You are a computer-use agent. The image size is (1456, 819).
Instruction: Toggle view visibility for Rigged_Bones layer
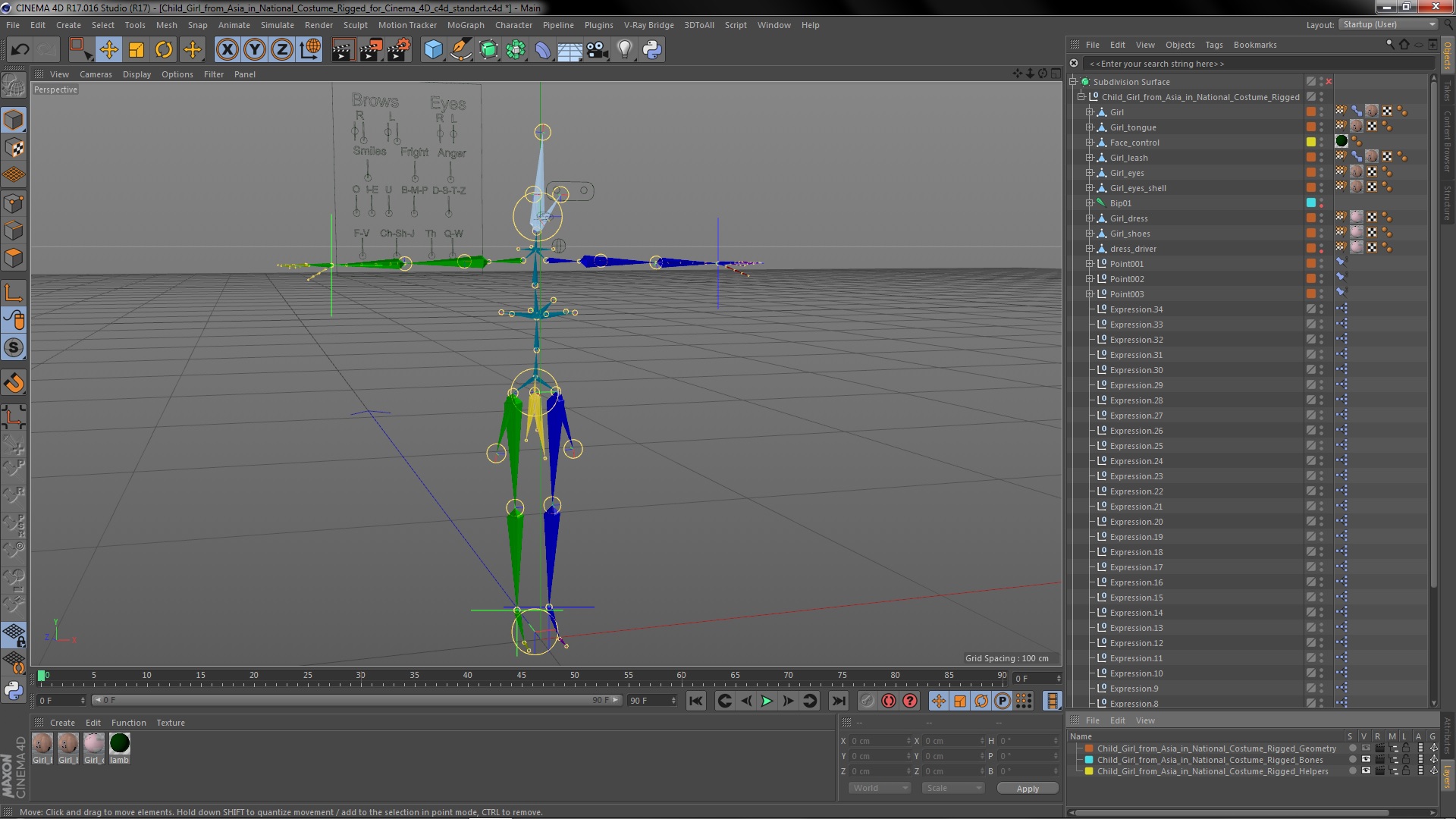click(x=1366, y=760)
